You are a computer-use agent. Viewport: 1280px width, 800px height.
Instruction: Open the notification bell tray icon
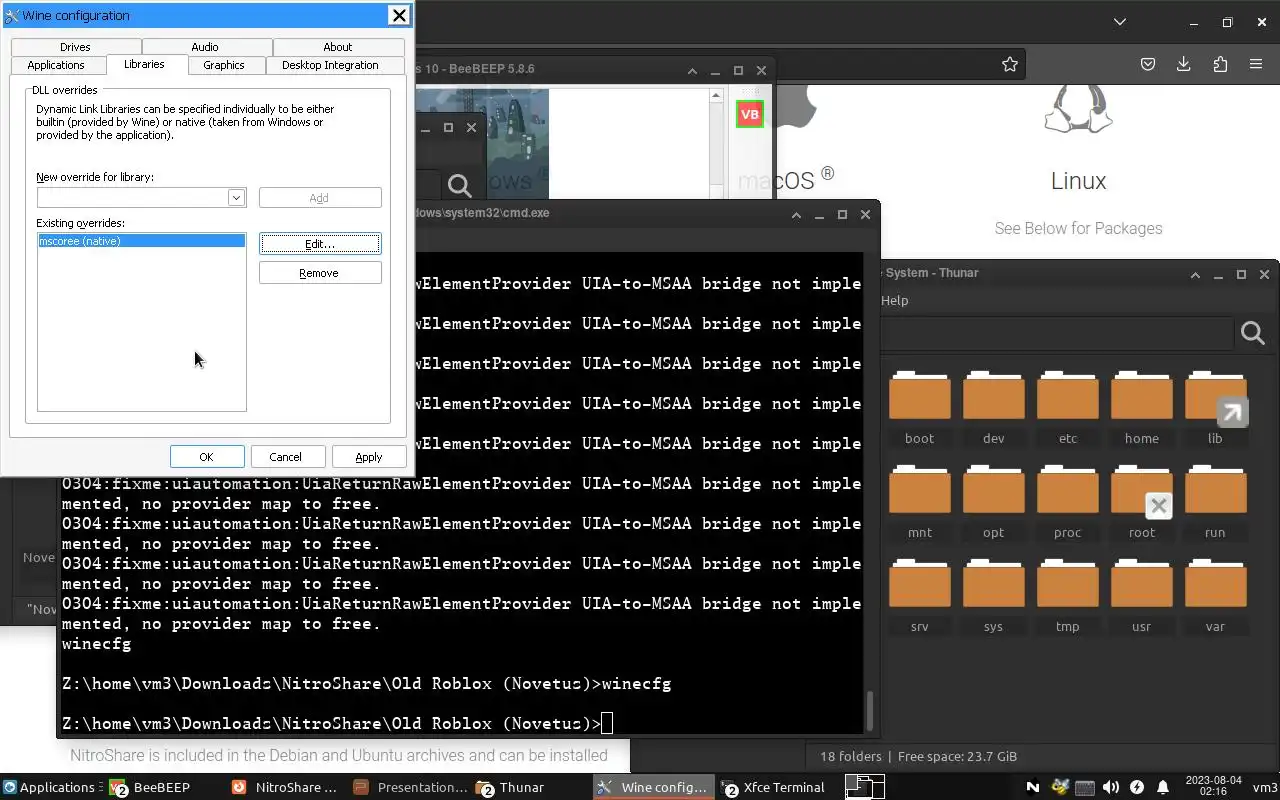pos(1162,787)
